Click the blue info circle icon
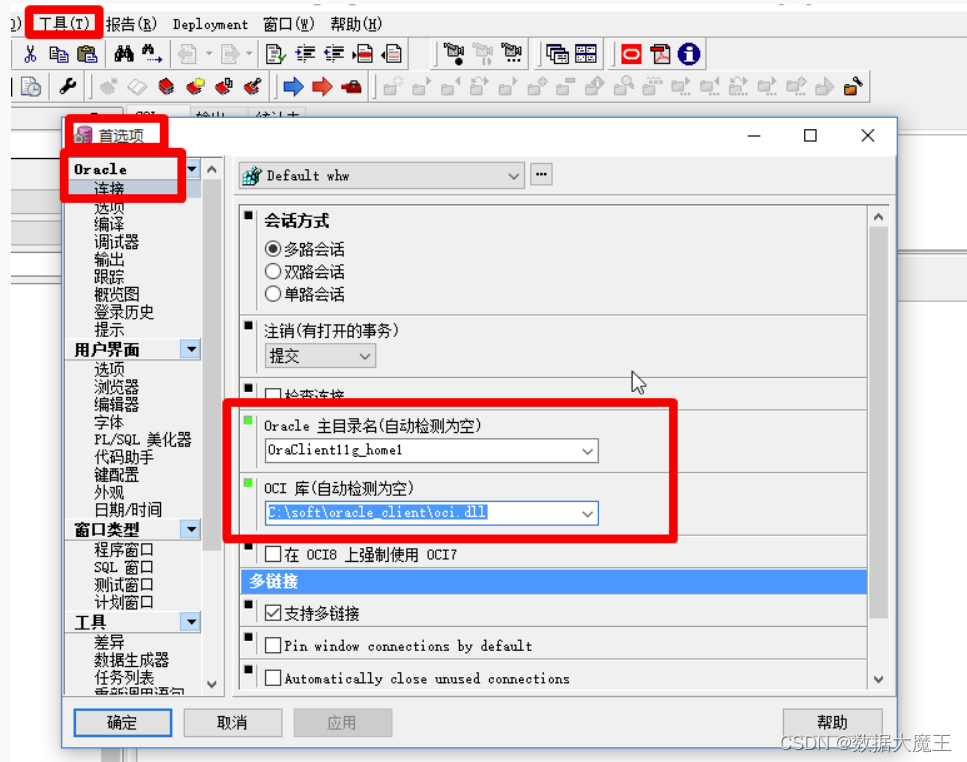This screenshot has width=967, height=762. [689, 54]
